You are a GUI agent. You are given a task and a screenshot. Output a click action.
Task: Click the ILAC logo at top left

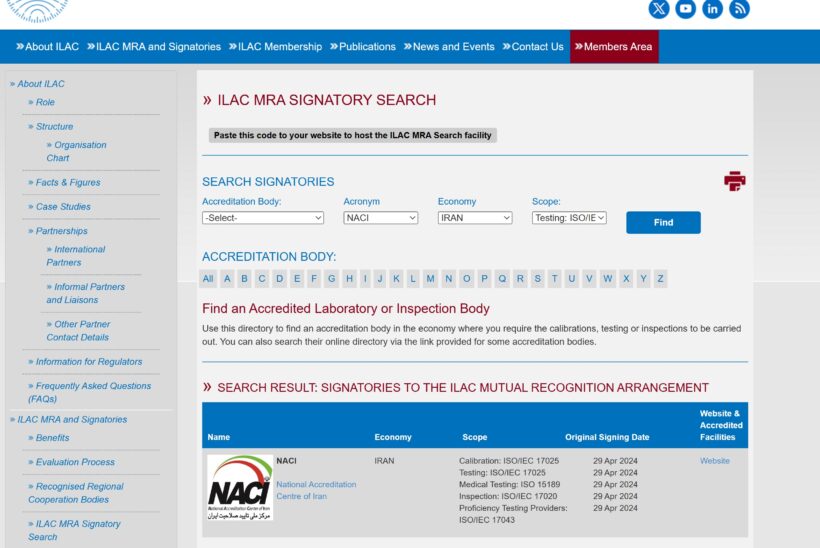[37, 9]
